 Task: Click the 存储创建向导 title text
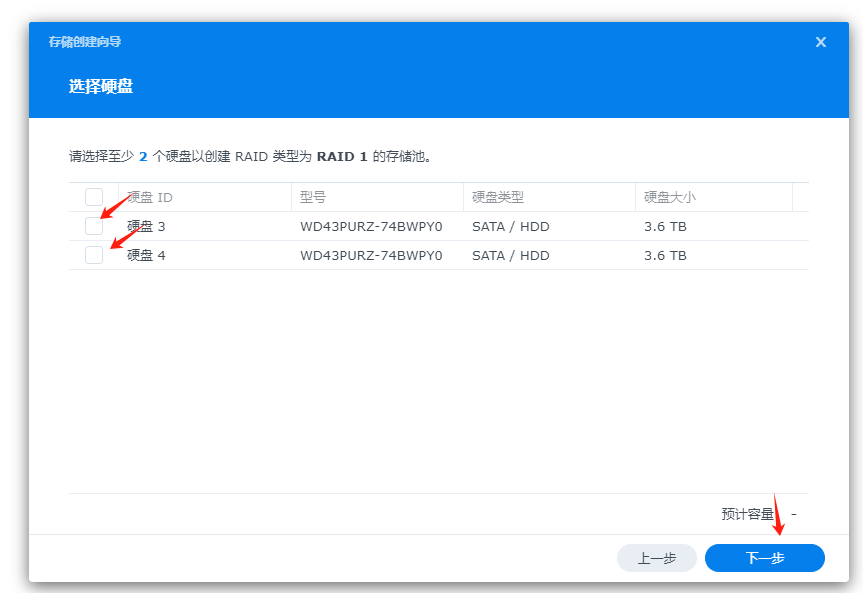(x=85, y=42)
